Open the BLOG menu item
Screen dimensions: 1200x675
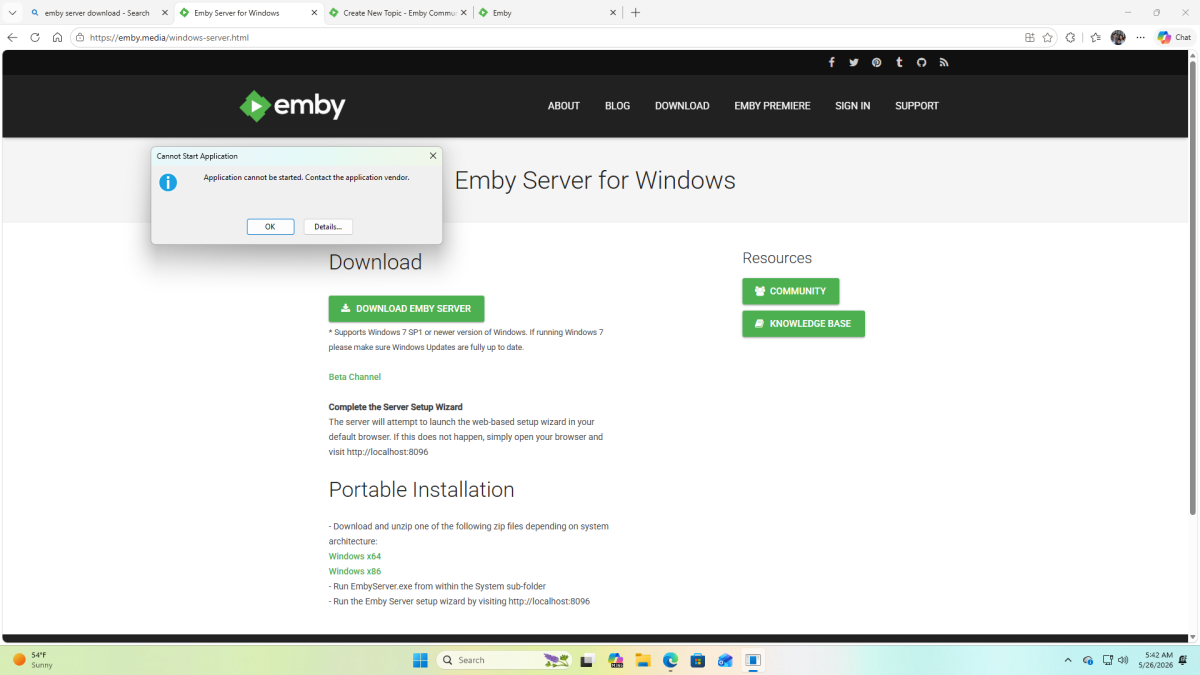618,106
